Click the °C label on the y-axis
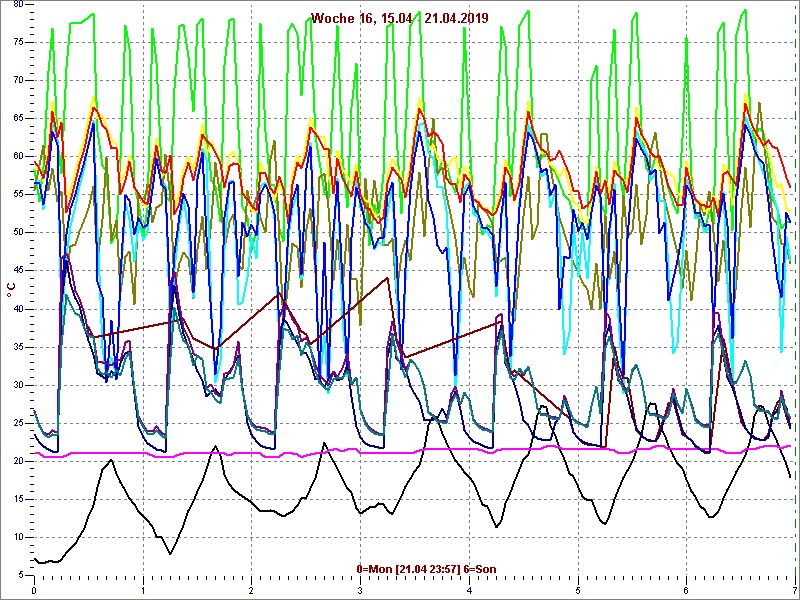 point(11,289)
